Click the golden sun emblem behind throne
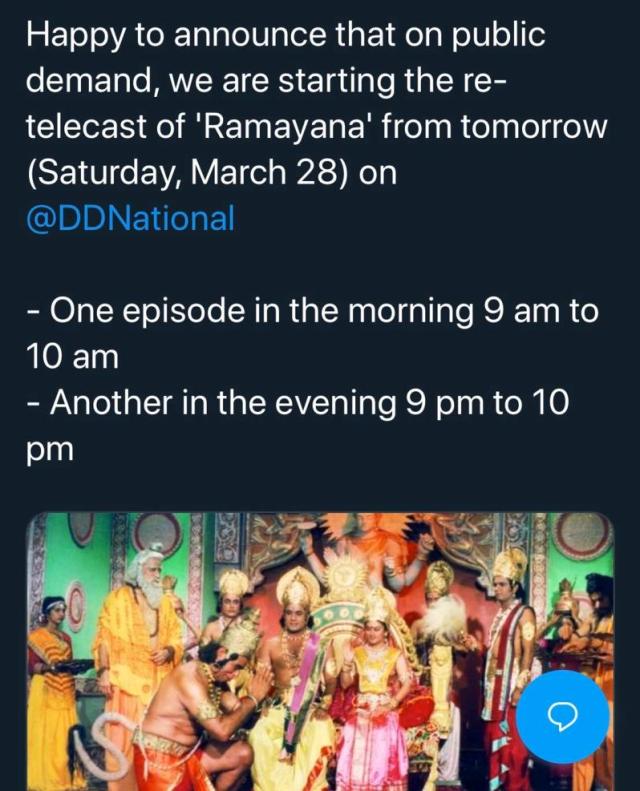Image resolution: width=640 pixels, height=791 pixels. pos(348,577)
